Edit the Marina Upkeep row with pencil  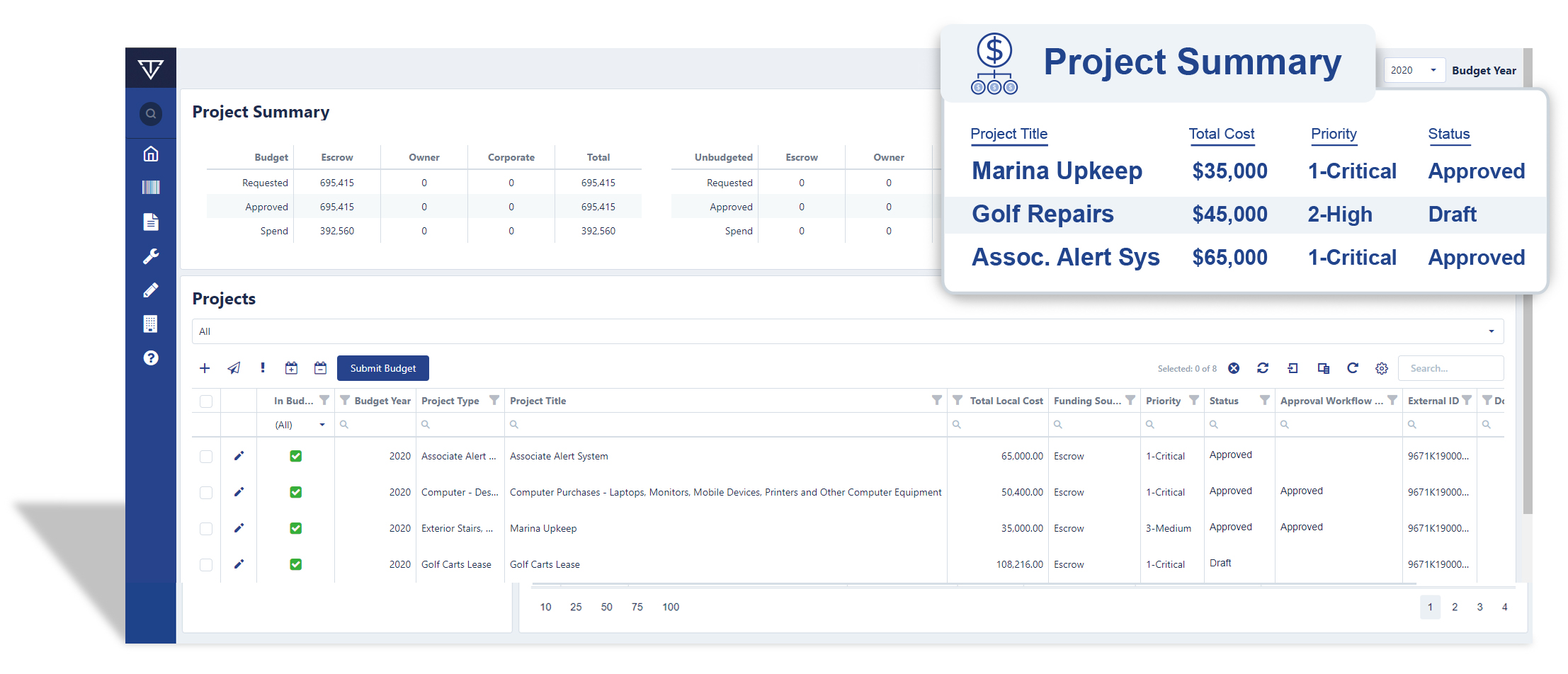point(239,528)
